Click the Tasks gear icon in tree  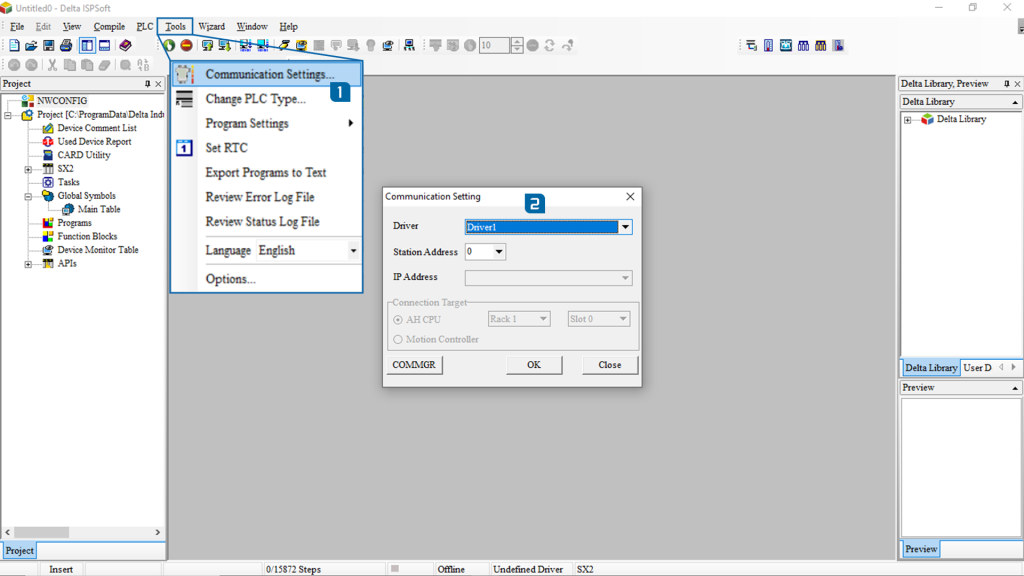coord(48,182)
